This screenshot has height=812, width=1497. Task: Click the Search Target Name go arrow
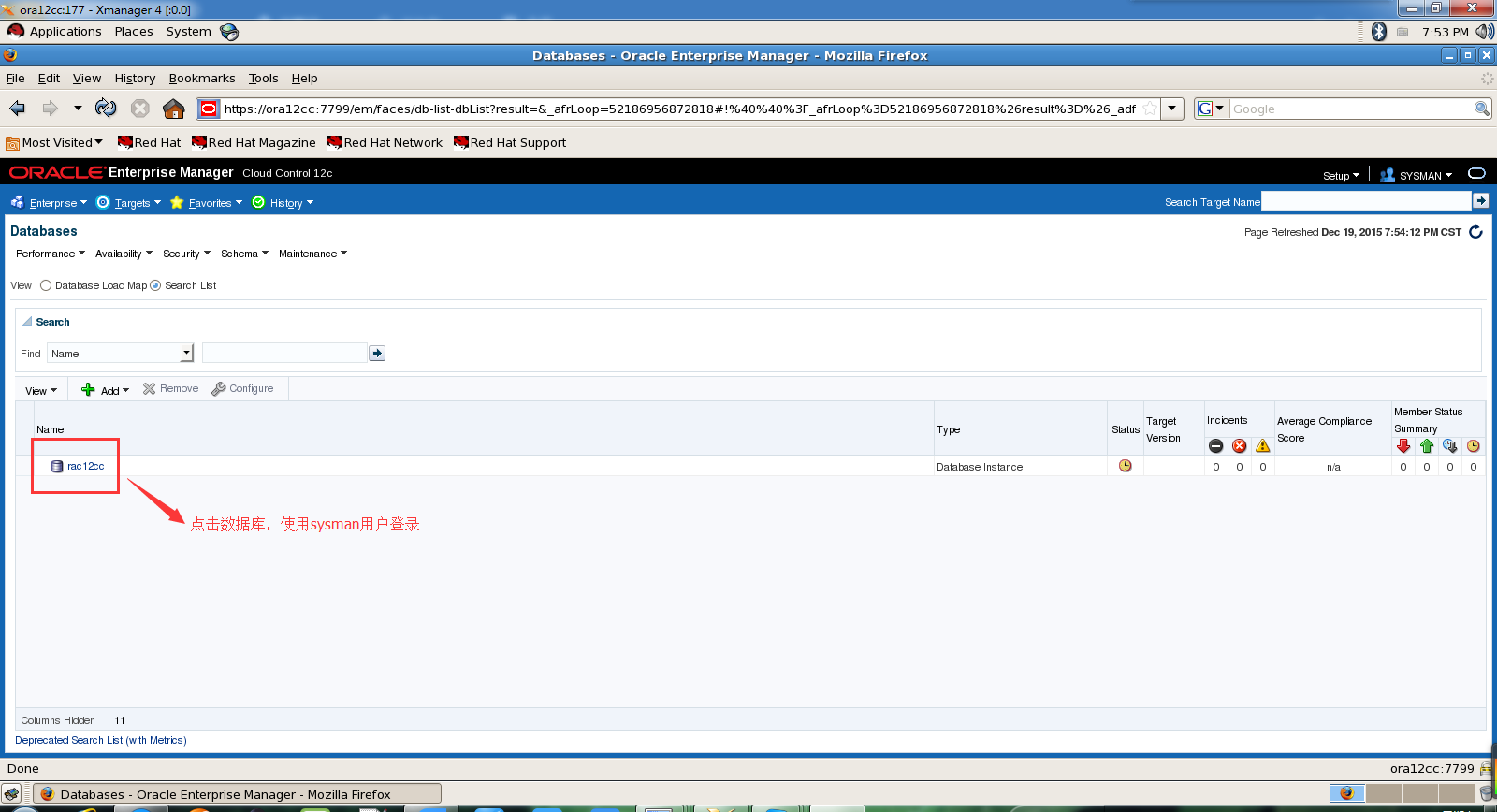click(x=1480, y=200)
